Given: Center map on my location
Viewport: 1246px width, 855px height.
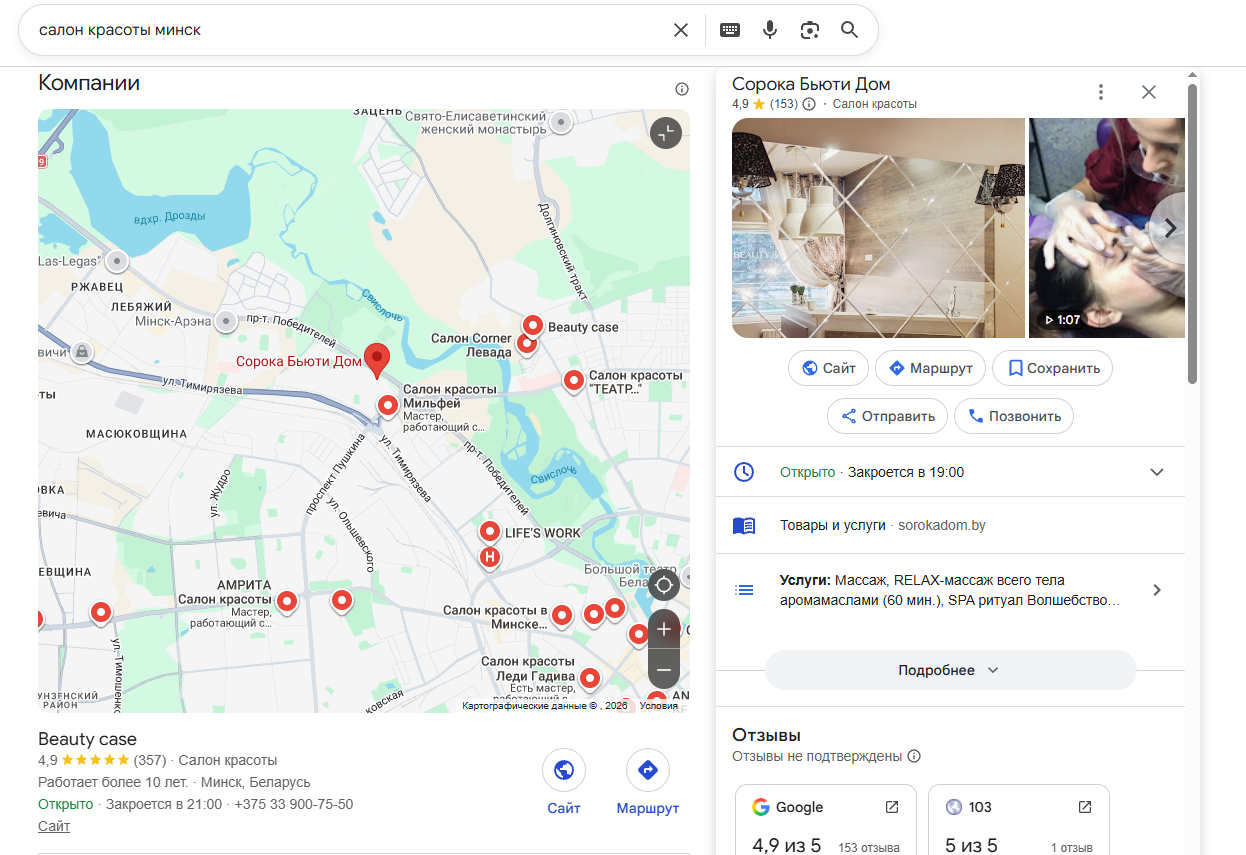Looking at the screenshot, I should [x=664, y=586].
